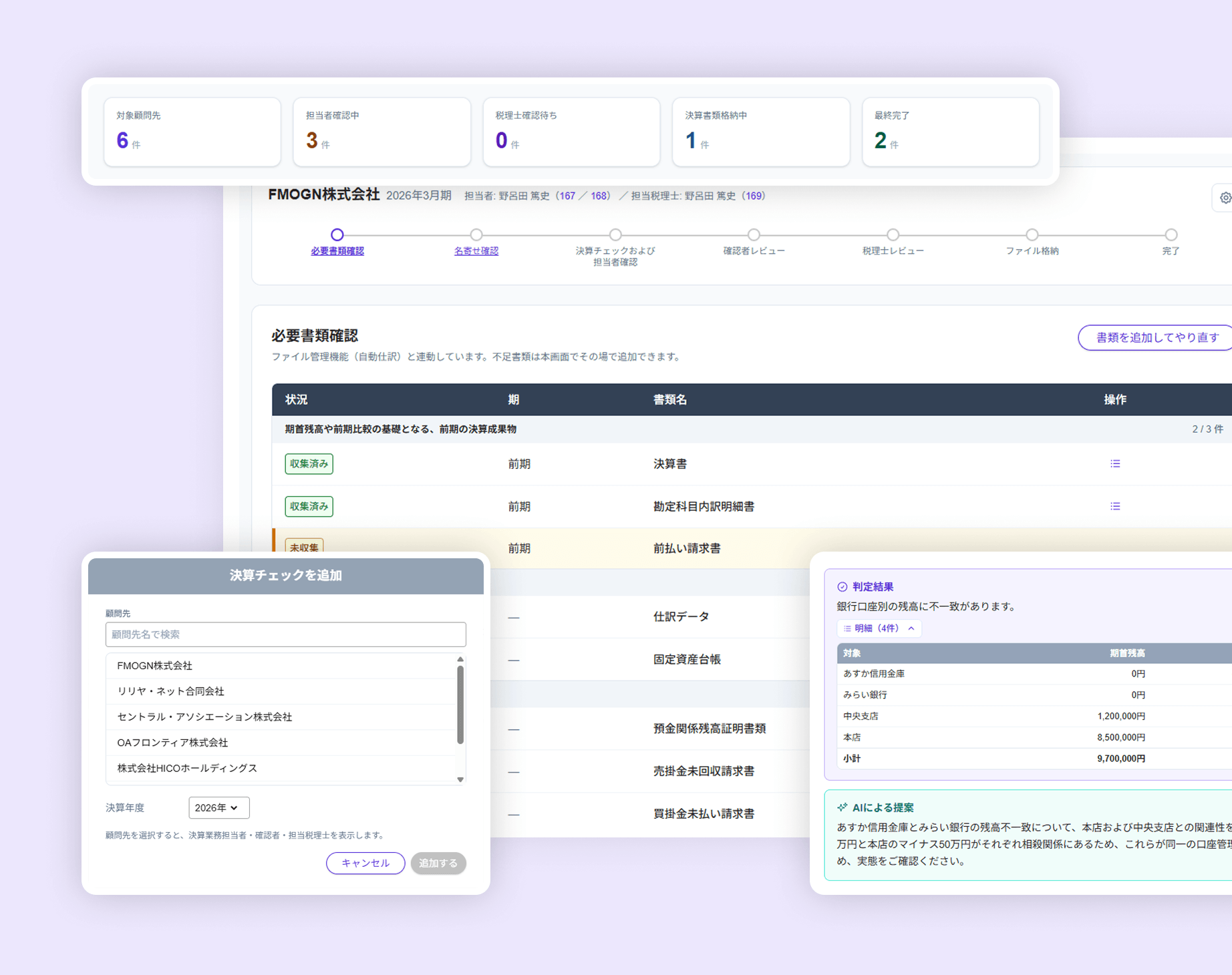Click the 追加する button
Screen dimensions: 1232x975
pyautogui.click(x=438, y=863)
